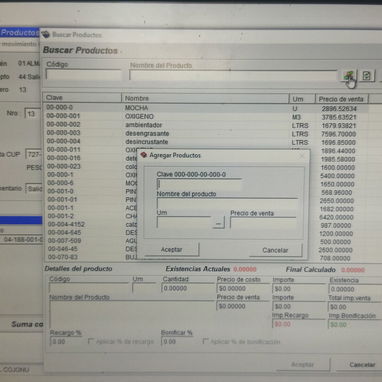Click the Existencia field in product details
The image size is (382, 382).
(355, 289)
